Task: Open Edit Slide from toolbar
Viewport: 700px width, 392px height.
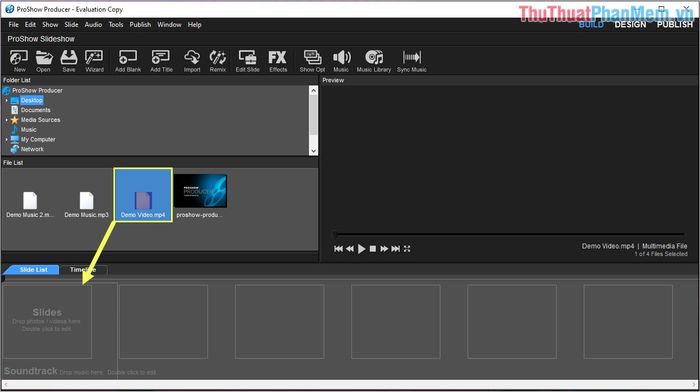Action: coord(247,61)
